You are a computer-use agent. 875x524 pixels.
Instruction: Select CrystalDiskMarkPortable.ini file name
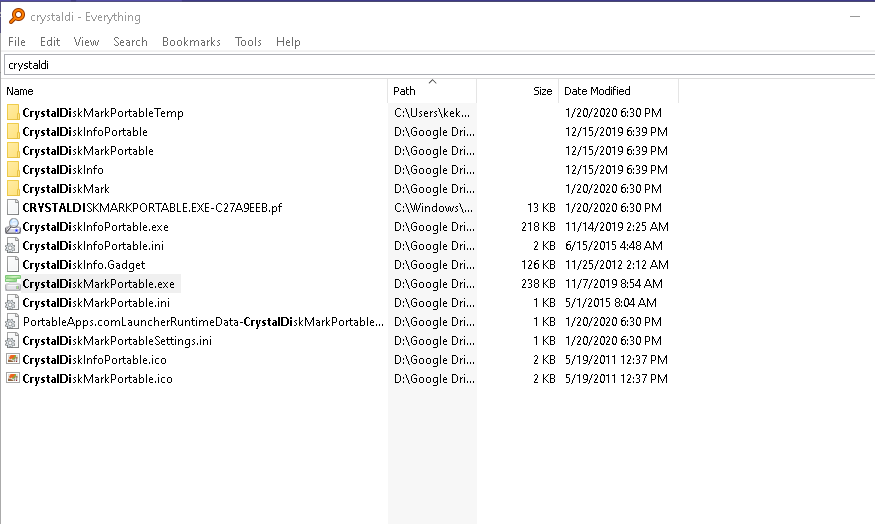coord(96,302)
